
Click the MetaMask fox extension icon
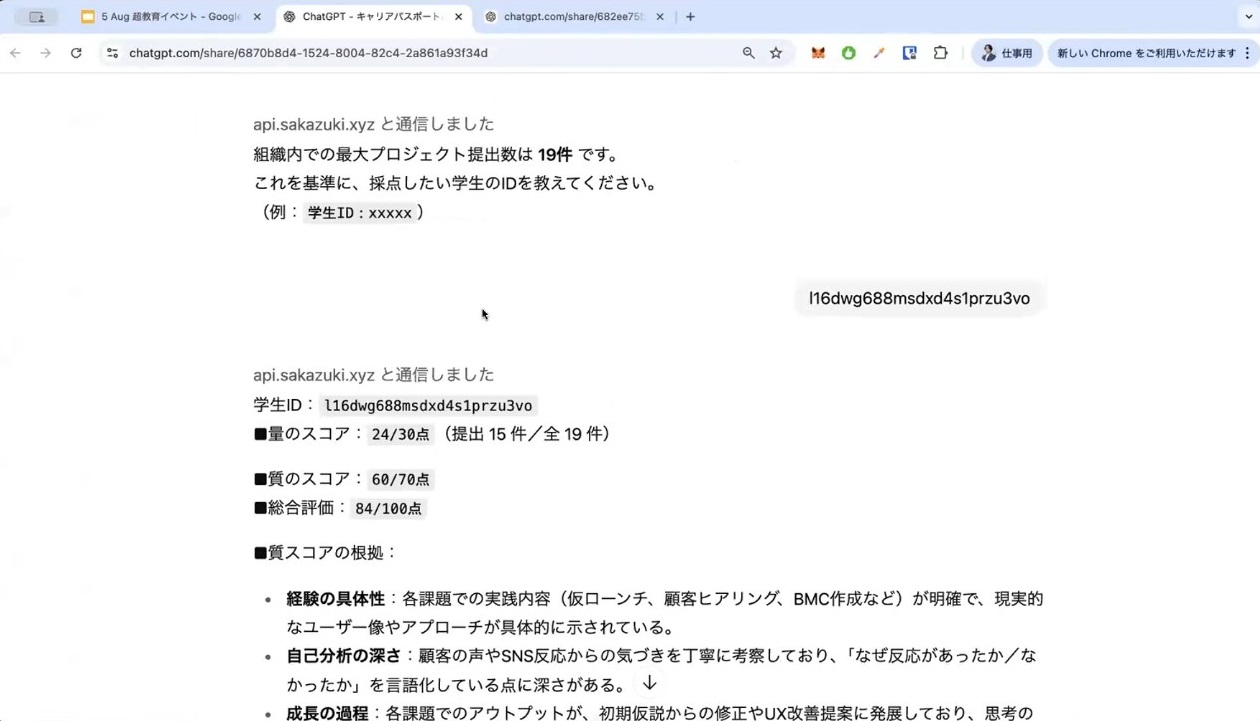[x=818, y=53]
